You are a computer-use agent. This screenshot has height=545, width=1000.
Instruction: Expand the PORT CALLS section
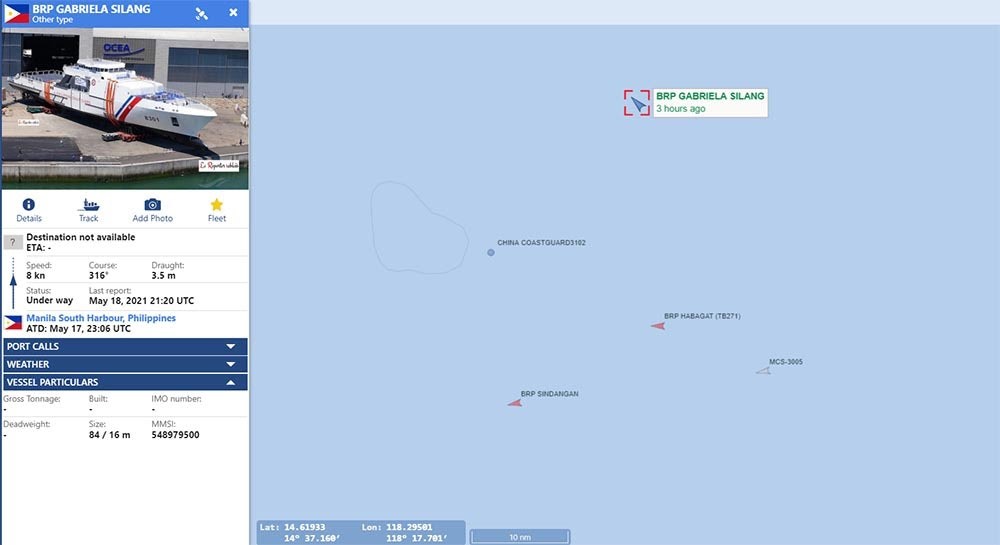[125, 346]
